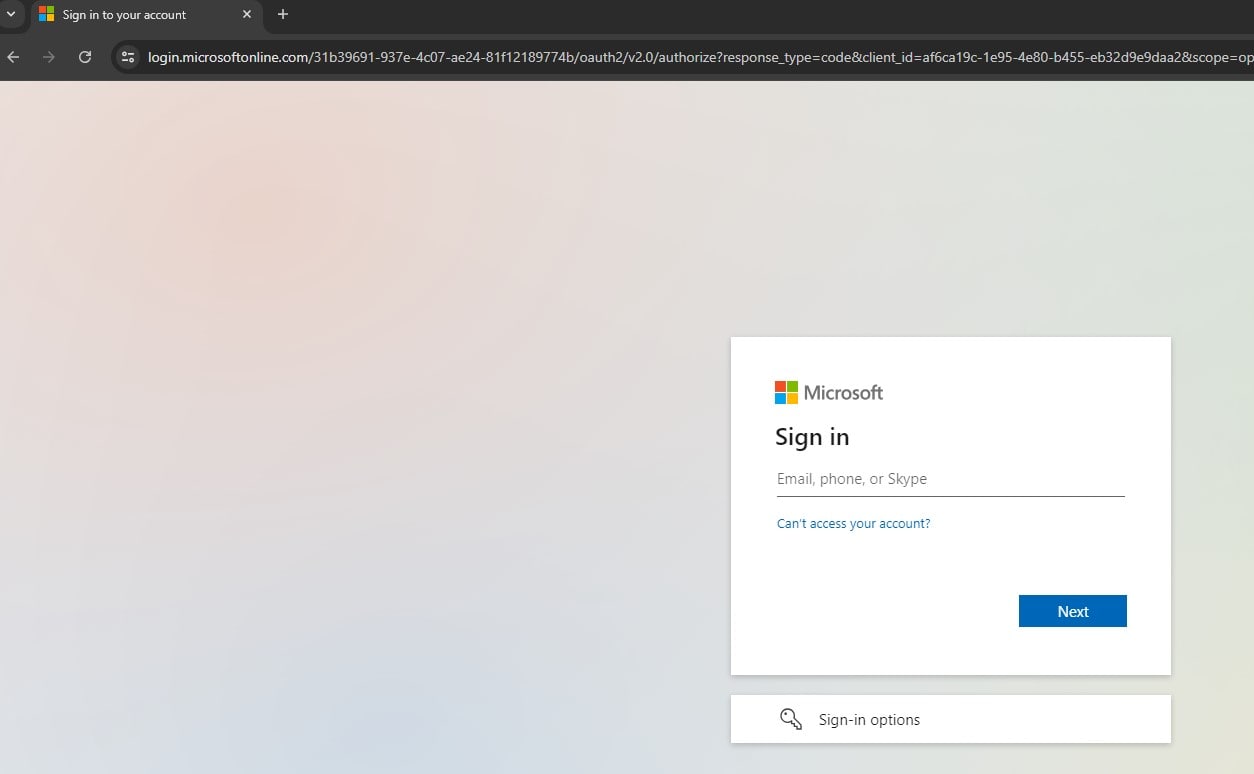Close the 'Sign in to your account' tab
The image size is (1254, 774).
tap(247, 15)
